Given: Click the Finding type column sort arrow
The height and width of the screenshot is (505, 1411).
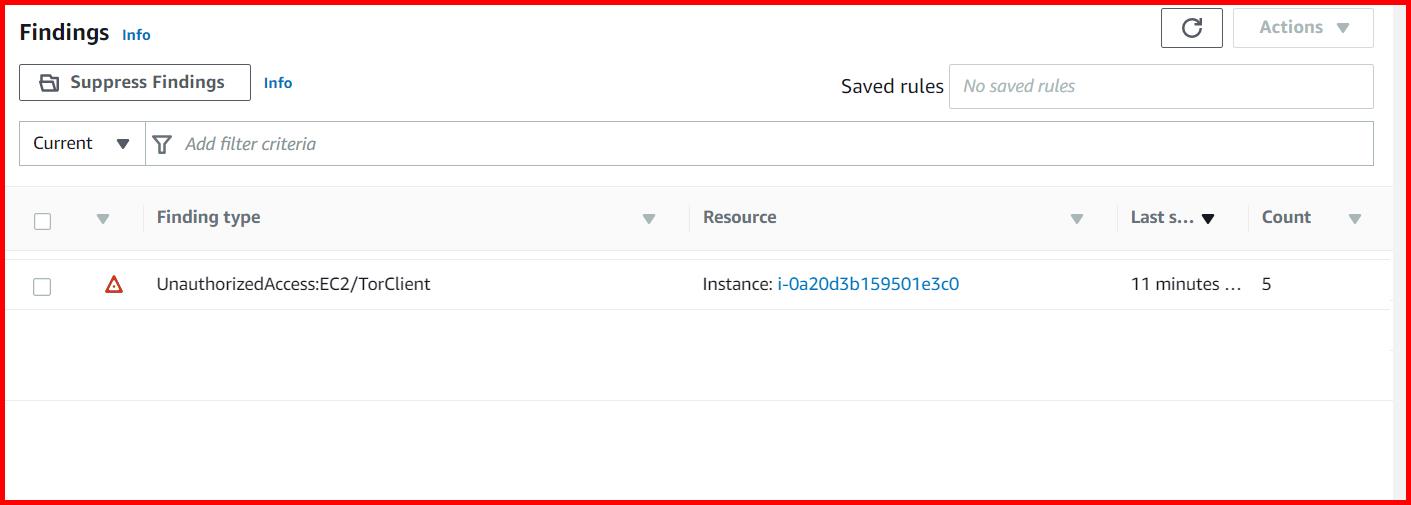Looking at the screenshot, I should coord(648,219).
